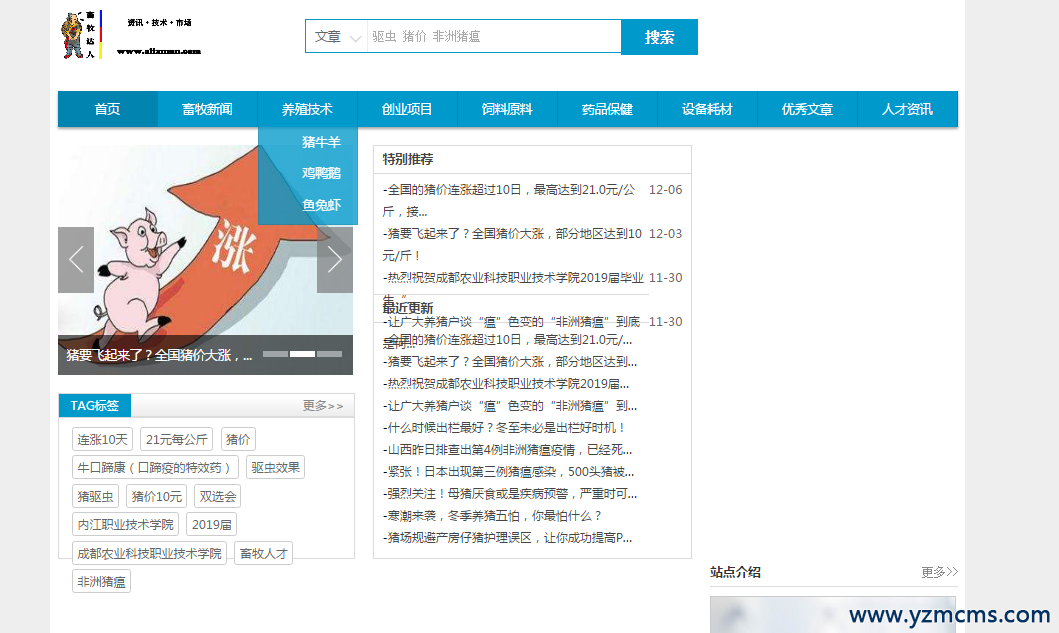The image size is (1059, 633).
Task: Click the 畜牧人才 tag
Action: point(263,553)
